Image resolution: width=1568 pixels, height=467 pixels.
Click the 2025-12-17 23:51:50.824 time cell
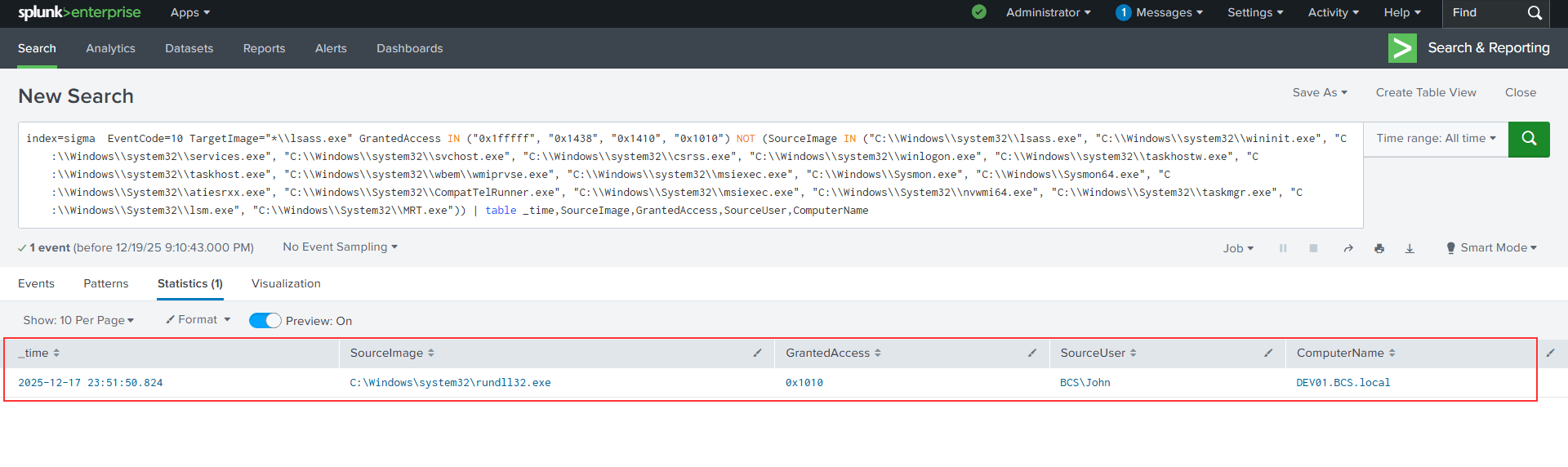click(90, 382)
